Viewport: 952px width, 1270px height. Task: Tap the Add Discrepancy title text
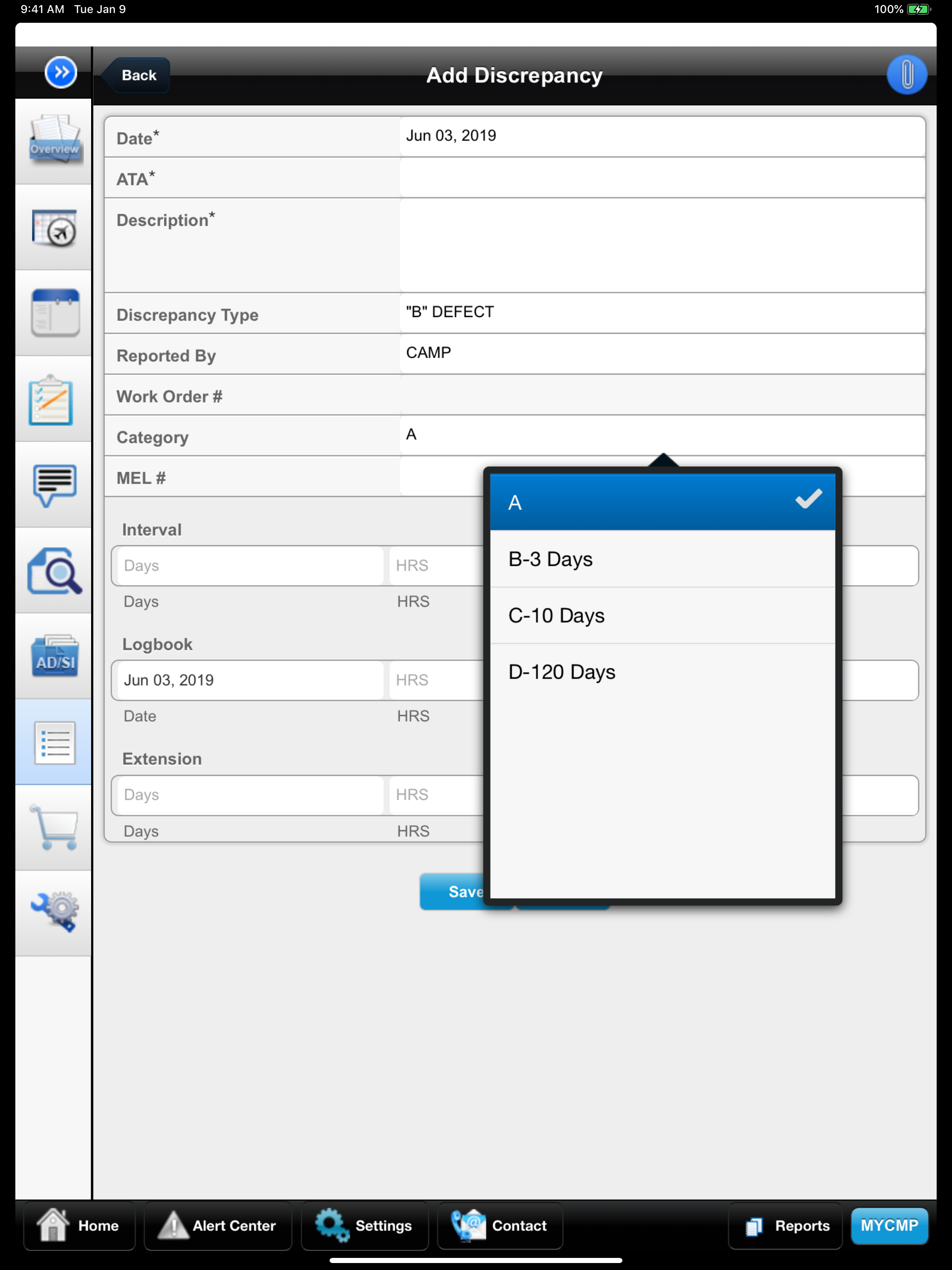click(x=515, y=75)
